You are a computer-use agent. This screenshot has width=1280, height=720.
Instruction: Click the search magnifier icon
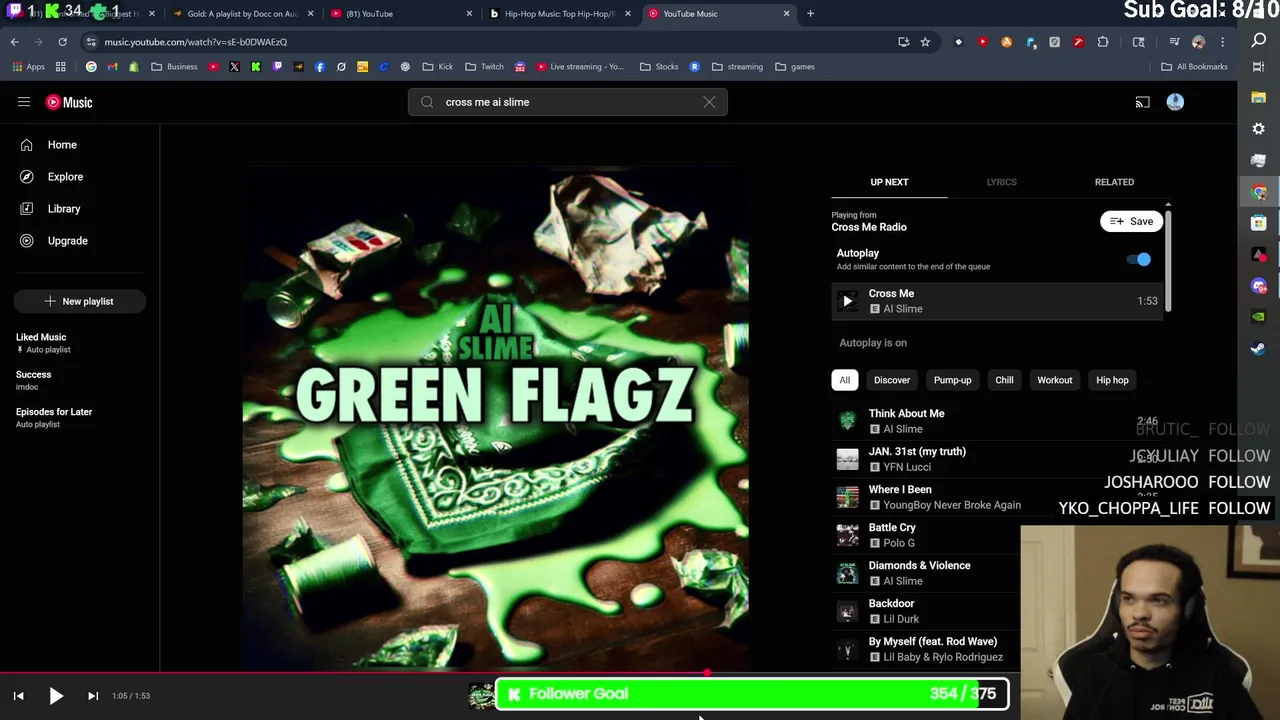(427, 102)
